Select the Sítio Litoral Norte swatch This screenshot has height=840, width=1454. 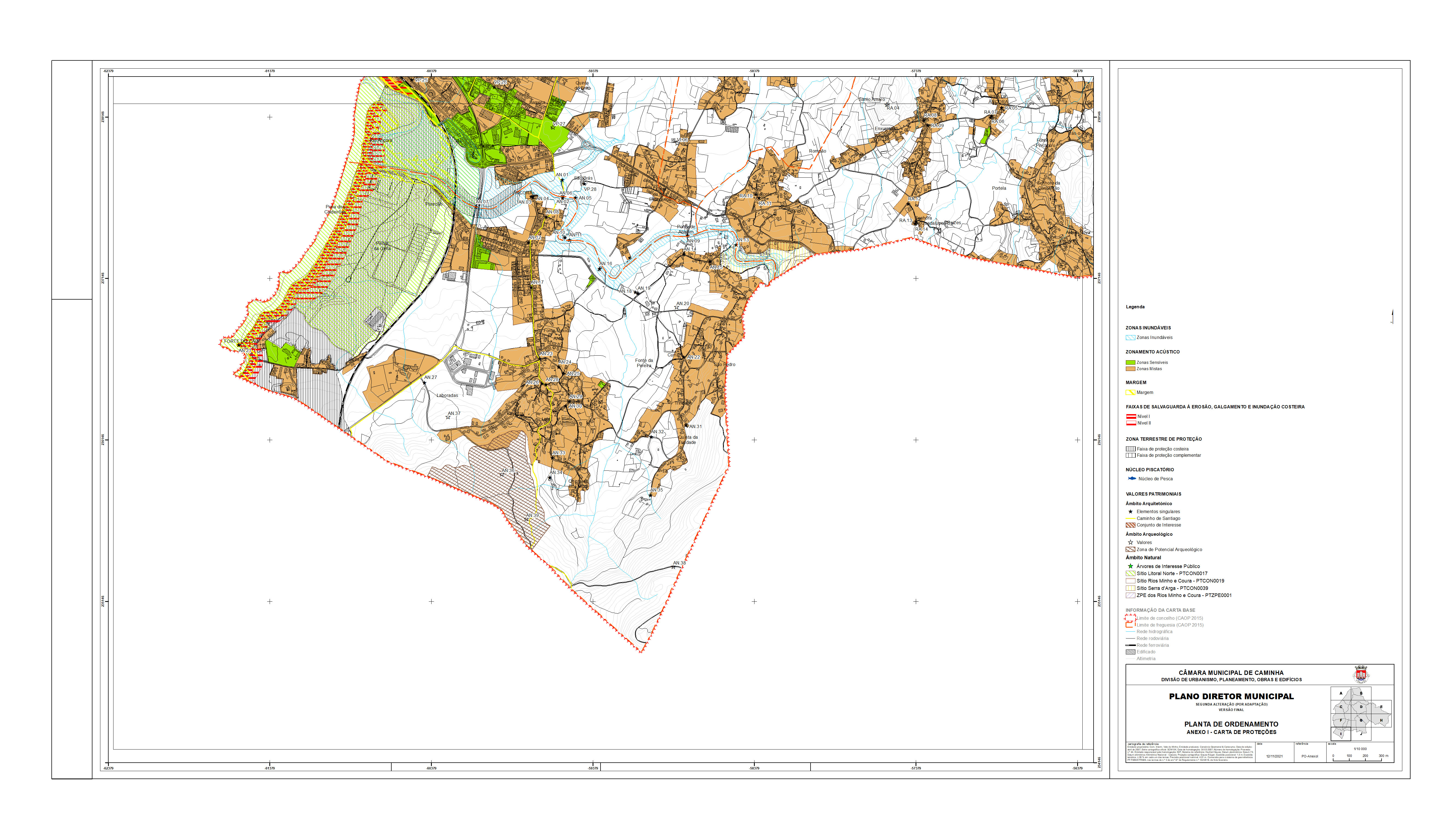[1130, 573]
